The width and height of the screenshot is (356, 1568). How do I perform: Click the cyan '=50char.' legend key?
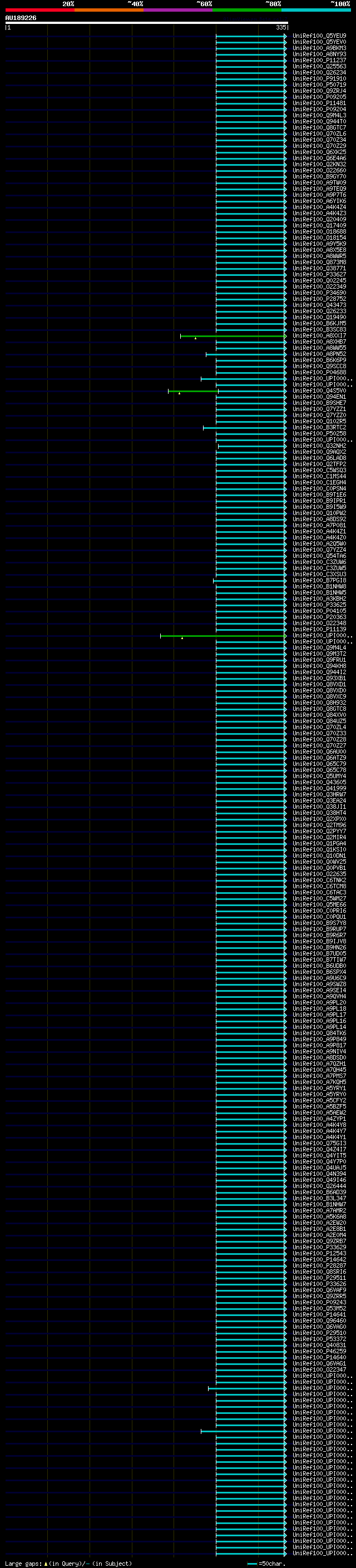tap(266, 1564)
